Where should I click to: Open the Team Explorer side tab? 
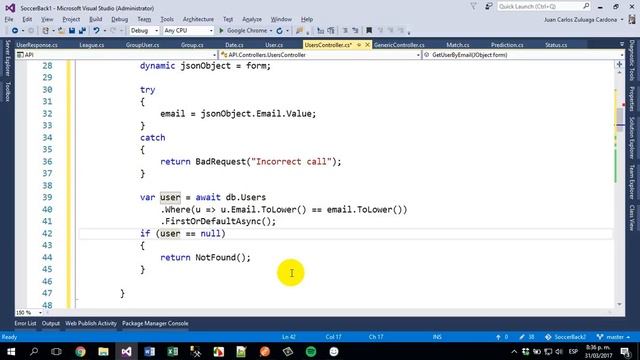click(x=632, y=182)
